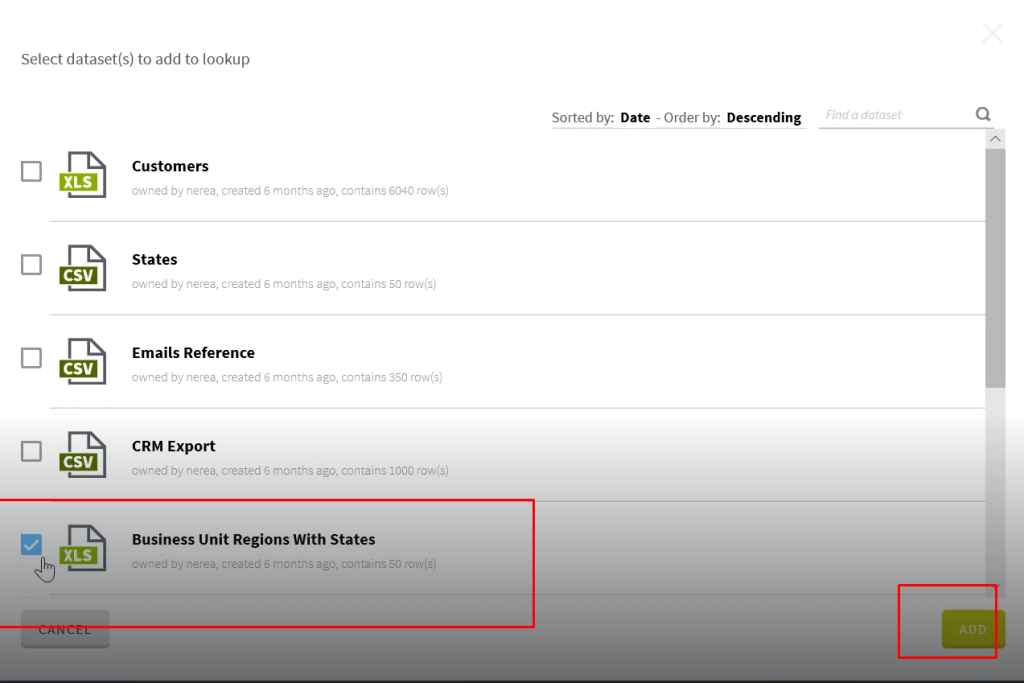
Task: Click the CRM Export CSV file icon
Action: (x=82, y=455)
